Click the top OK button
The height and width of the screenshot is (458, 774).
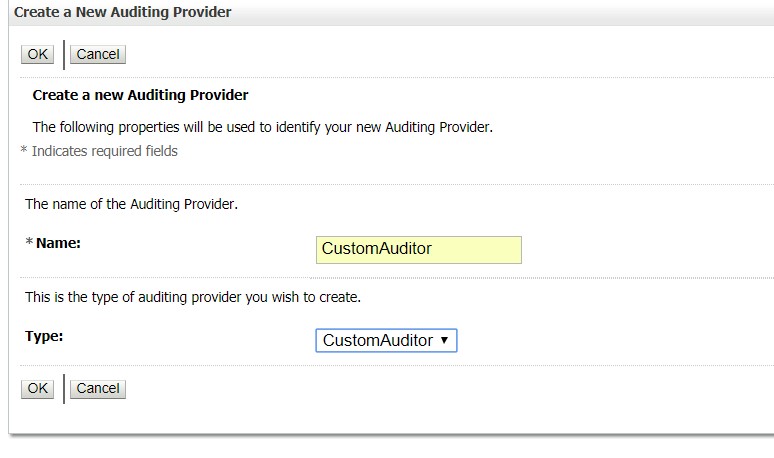point(38,55)
